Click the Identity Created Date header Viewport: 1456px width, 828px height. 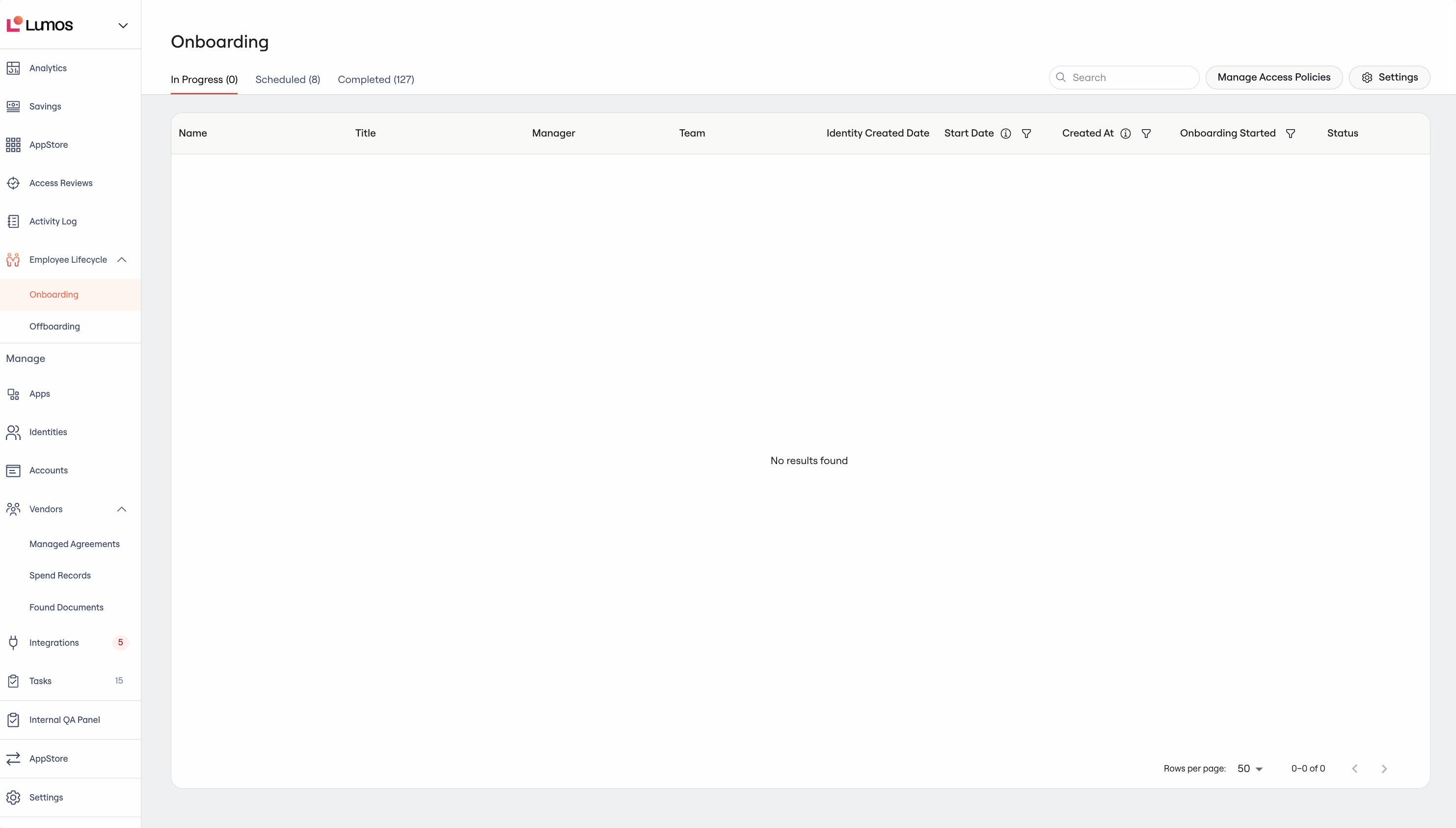(x=877, y=133)
